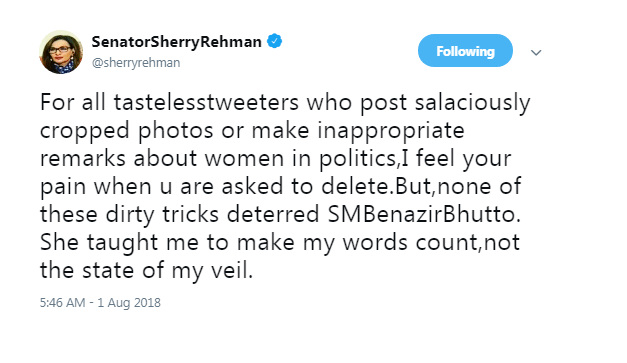Open Sherry Rehman's profile picture

61,52
